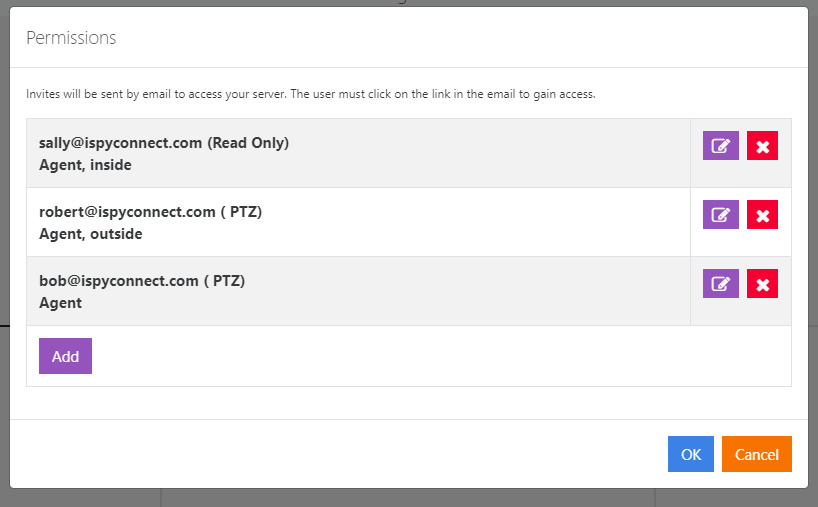The image size is (818, 507).
Task: Edit permissions for sally@ispyconnect.com
Action: [720, 146]
